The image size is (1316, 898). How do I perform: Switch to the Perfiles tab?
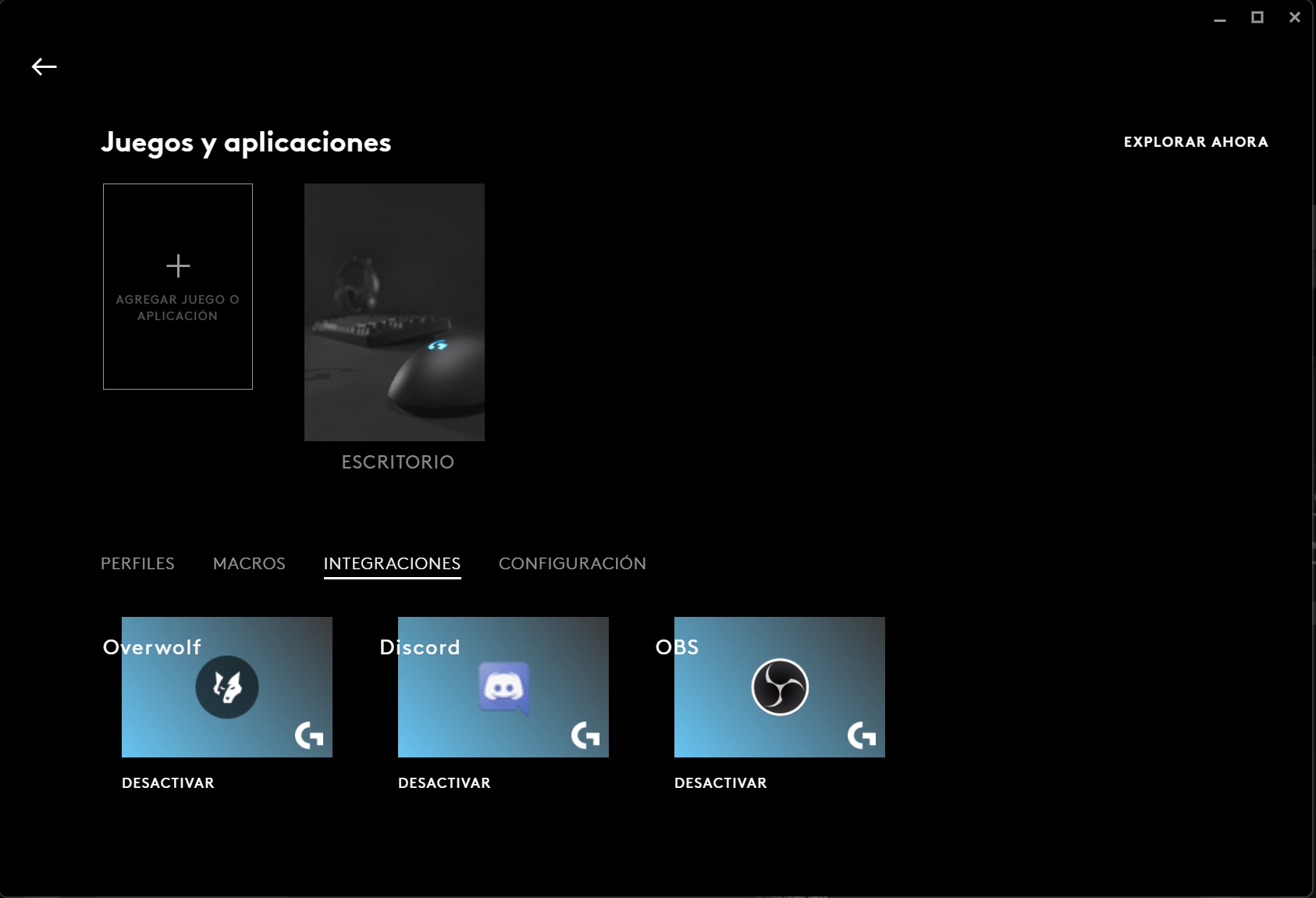coord(137,564)
